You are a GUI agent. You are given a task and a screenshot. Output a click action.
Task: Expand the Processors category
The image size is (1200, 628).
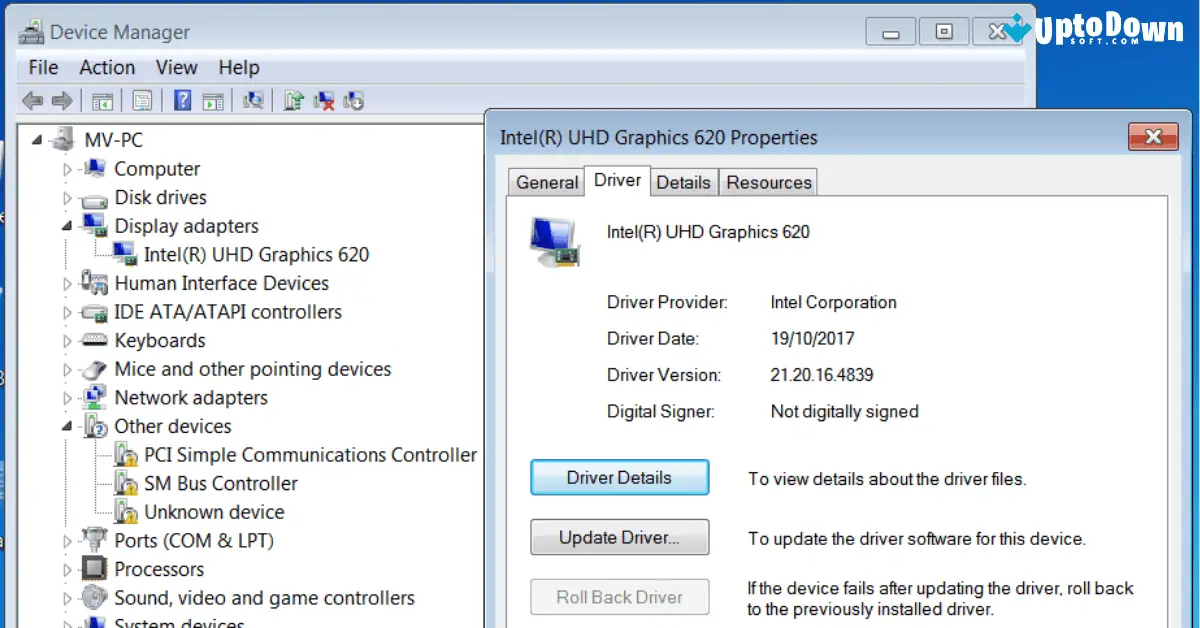[x=66, y=568]
